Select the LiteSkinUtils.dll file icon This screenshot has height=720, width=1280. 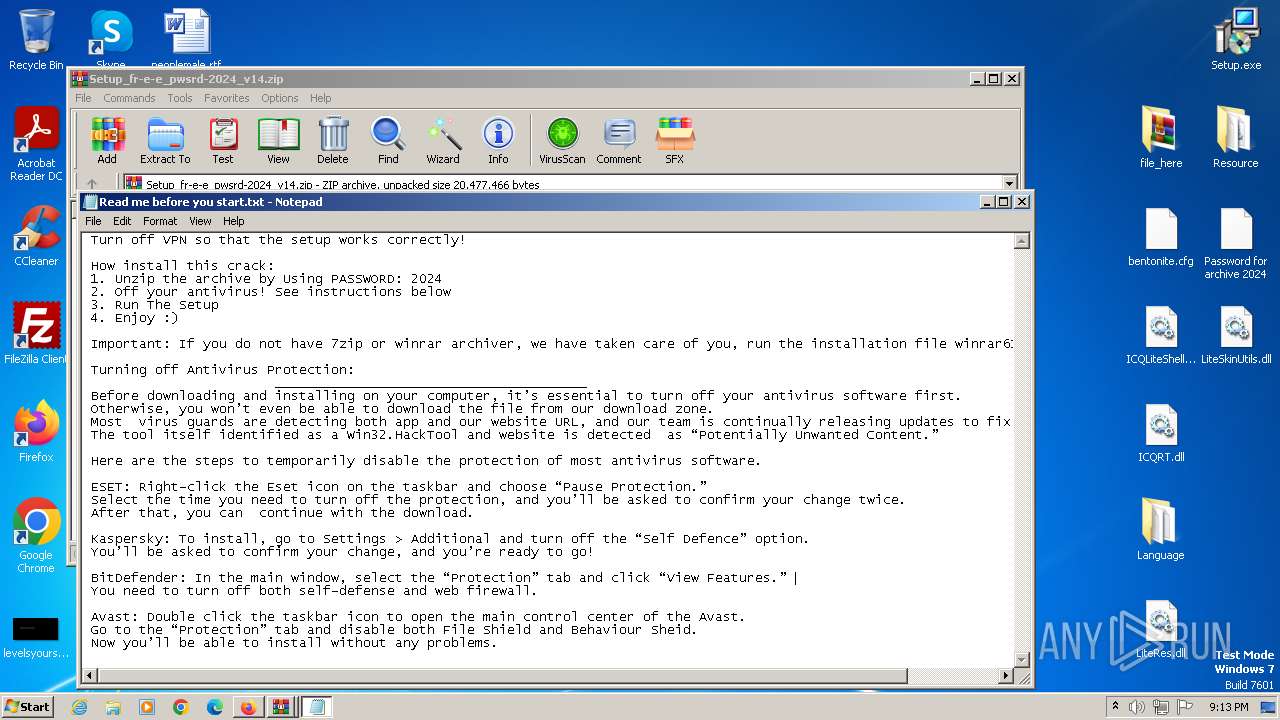(1236, 336)
